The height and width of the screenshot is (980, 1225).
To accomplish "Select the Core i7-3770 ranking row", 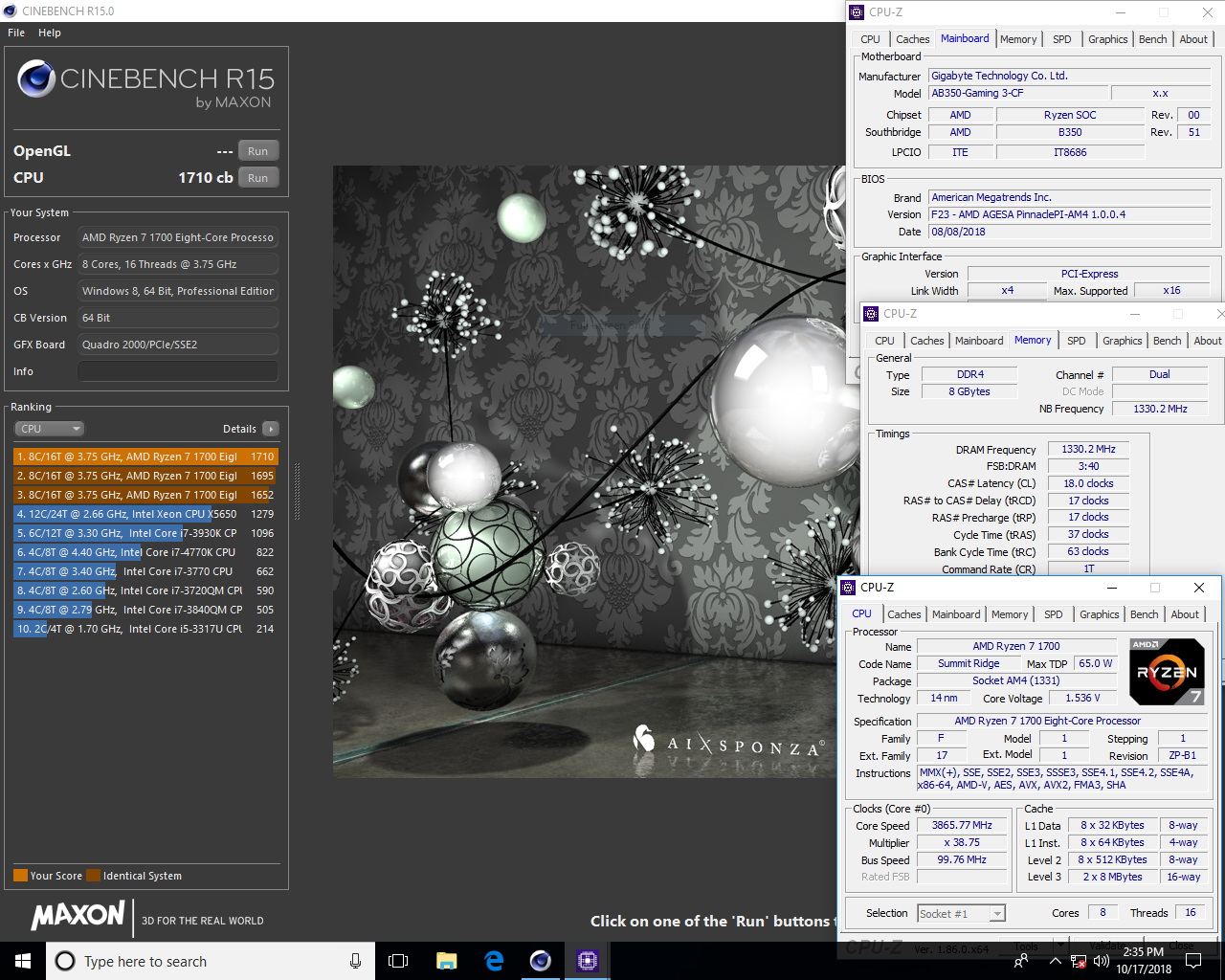I will [x=145, y=571].
